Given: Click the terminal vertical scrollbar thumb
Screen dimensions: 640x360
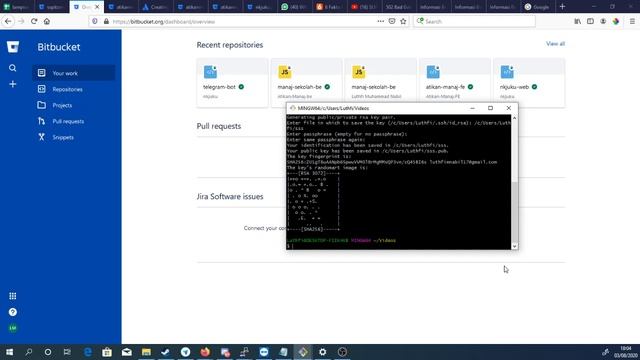Looking at the screenshot, I should 514,212.
